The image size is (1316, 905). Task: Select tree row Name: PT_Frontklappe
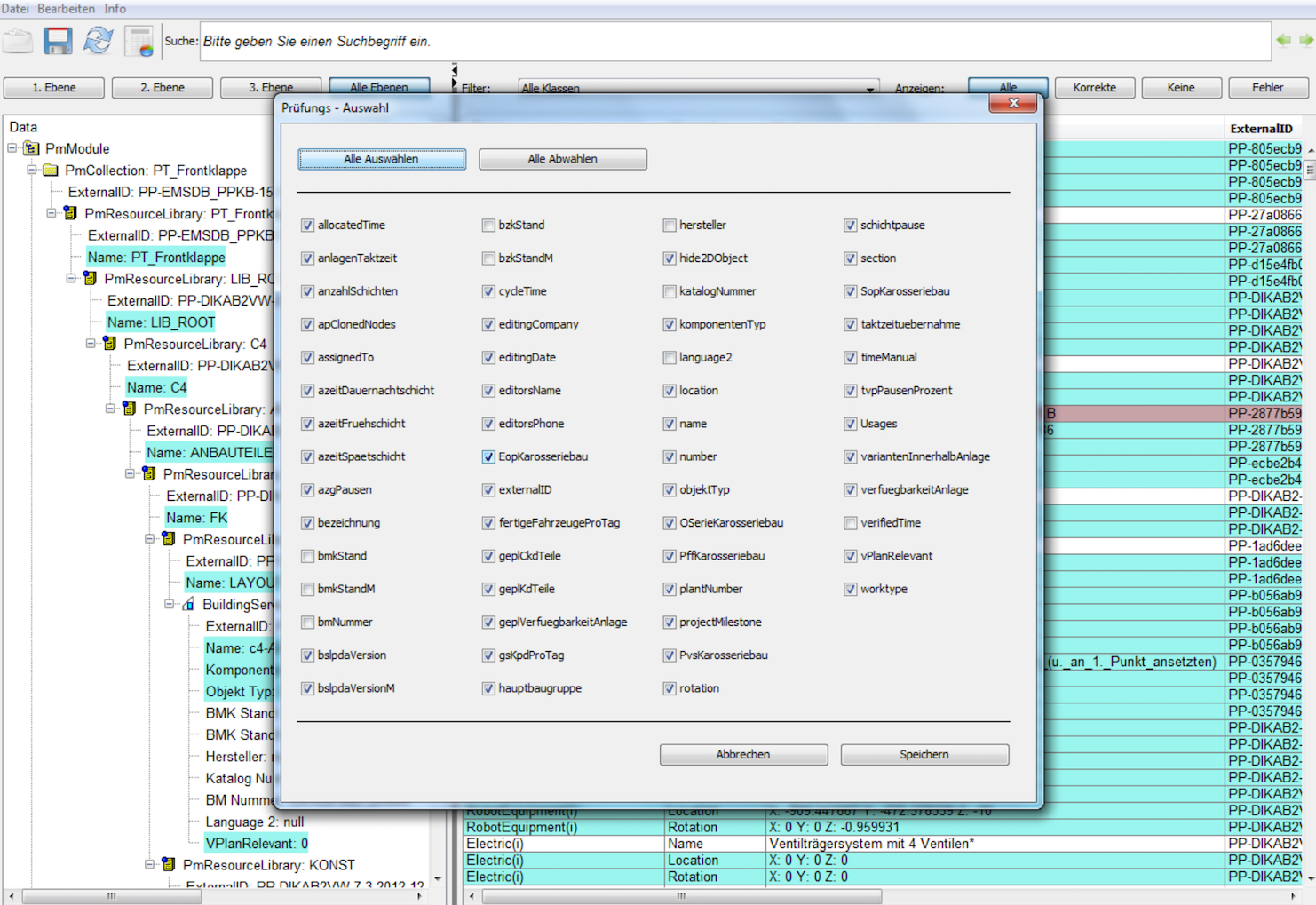(156, 258)
